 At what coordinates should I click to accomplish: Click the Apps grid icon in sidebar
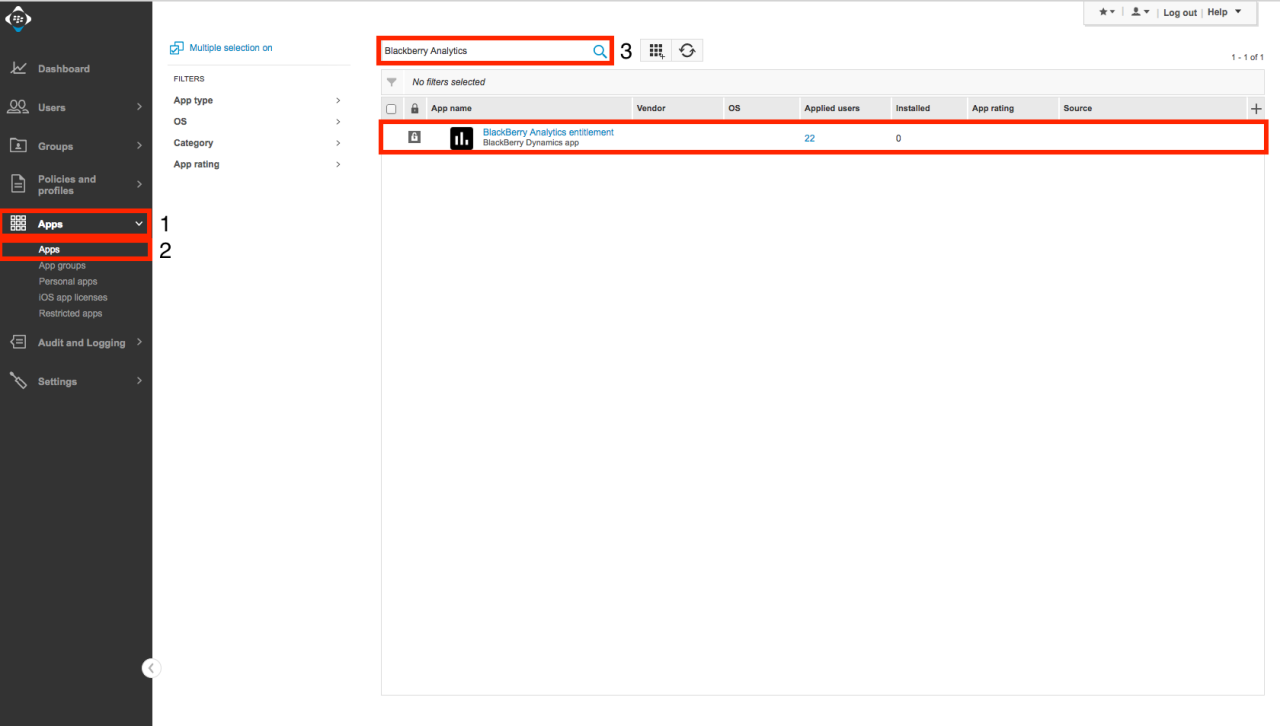18,224
